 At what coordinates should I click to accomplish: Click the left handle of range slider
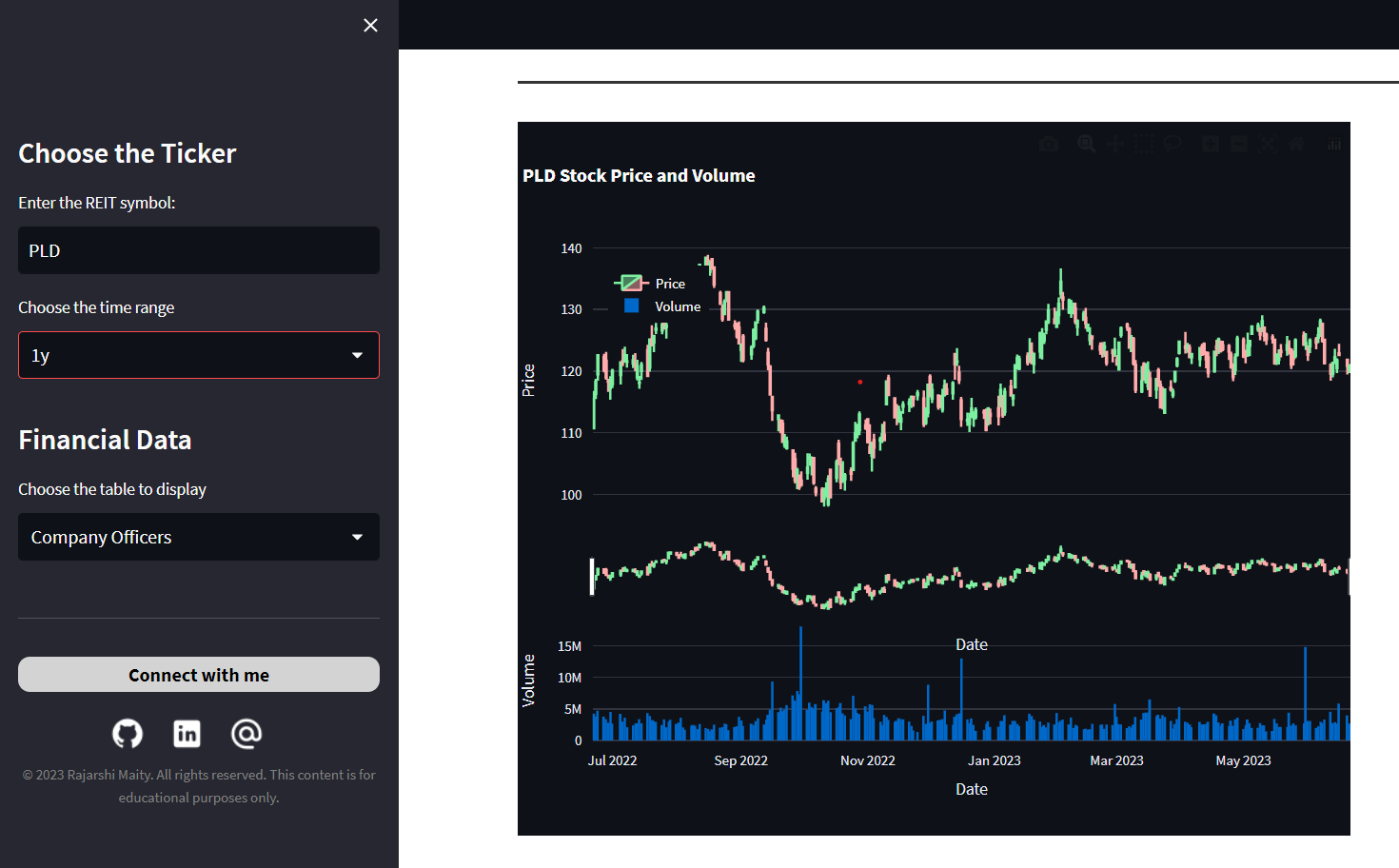[592, 577]
